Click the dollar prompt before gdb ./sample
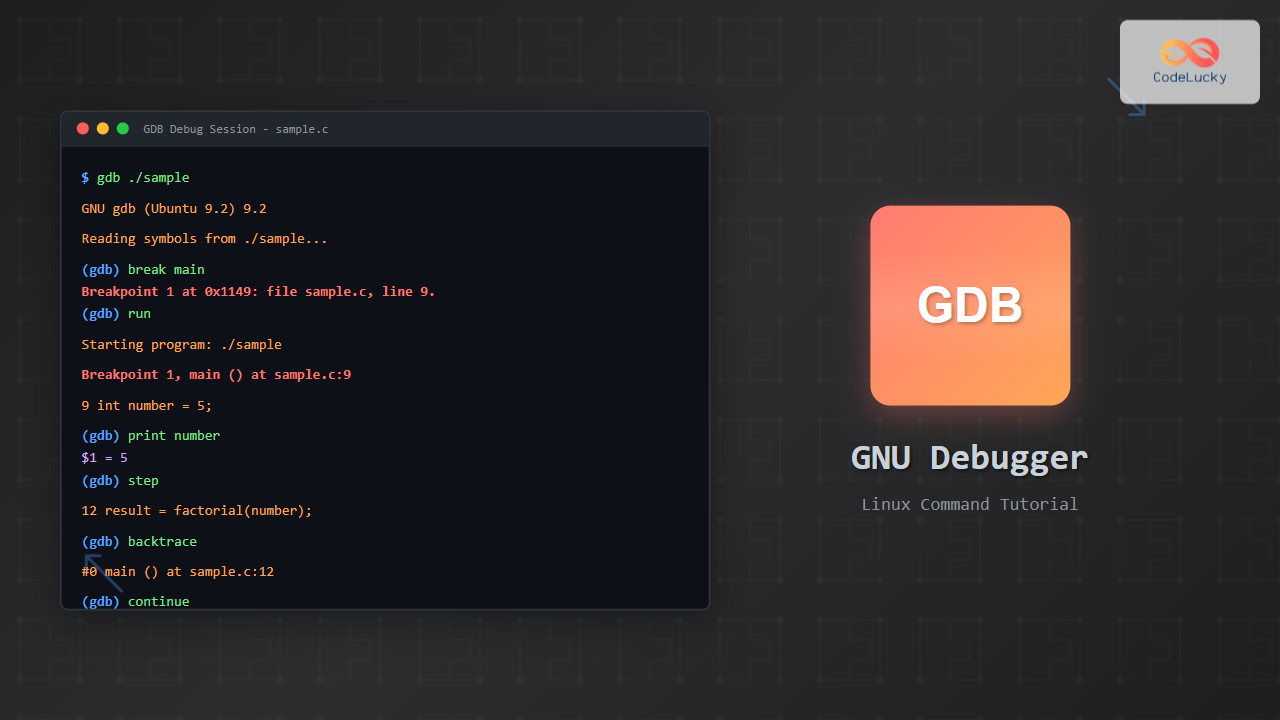 85,178
